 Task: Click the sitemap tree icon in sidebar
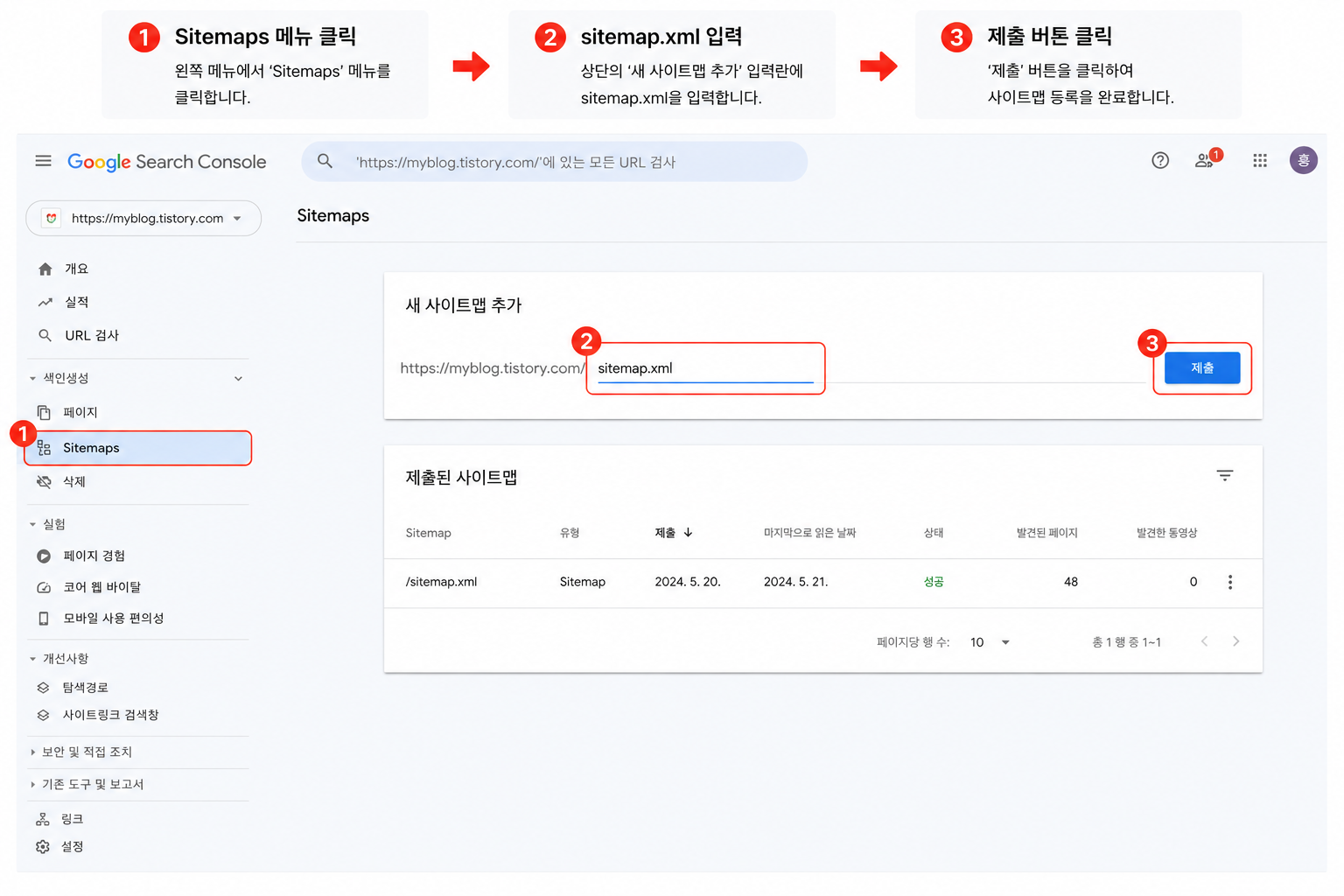(44, 448)
